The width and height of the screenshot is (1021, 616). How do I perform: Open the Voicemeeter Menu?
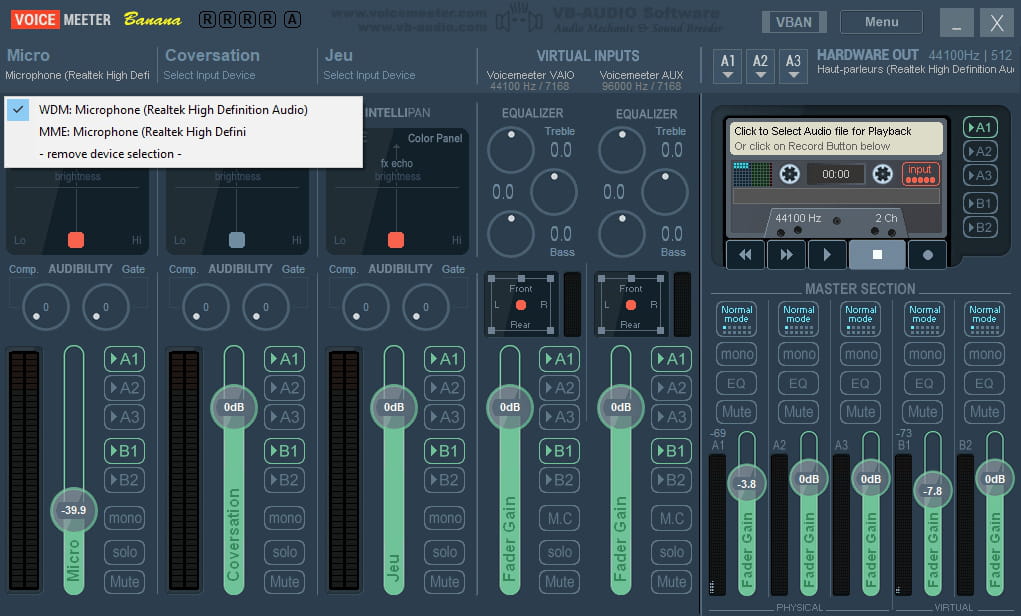881,22
